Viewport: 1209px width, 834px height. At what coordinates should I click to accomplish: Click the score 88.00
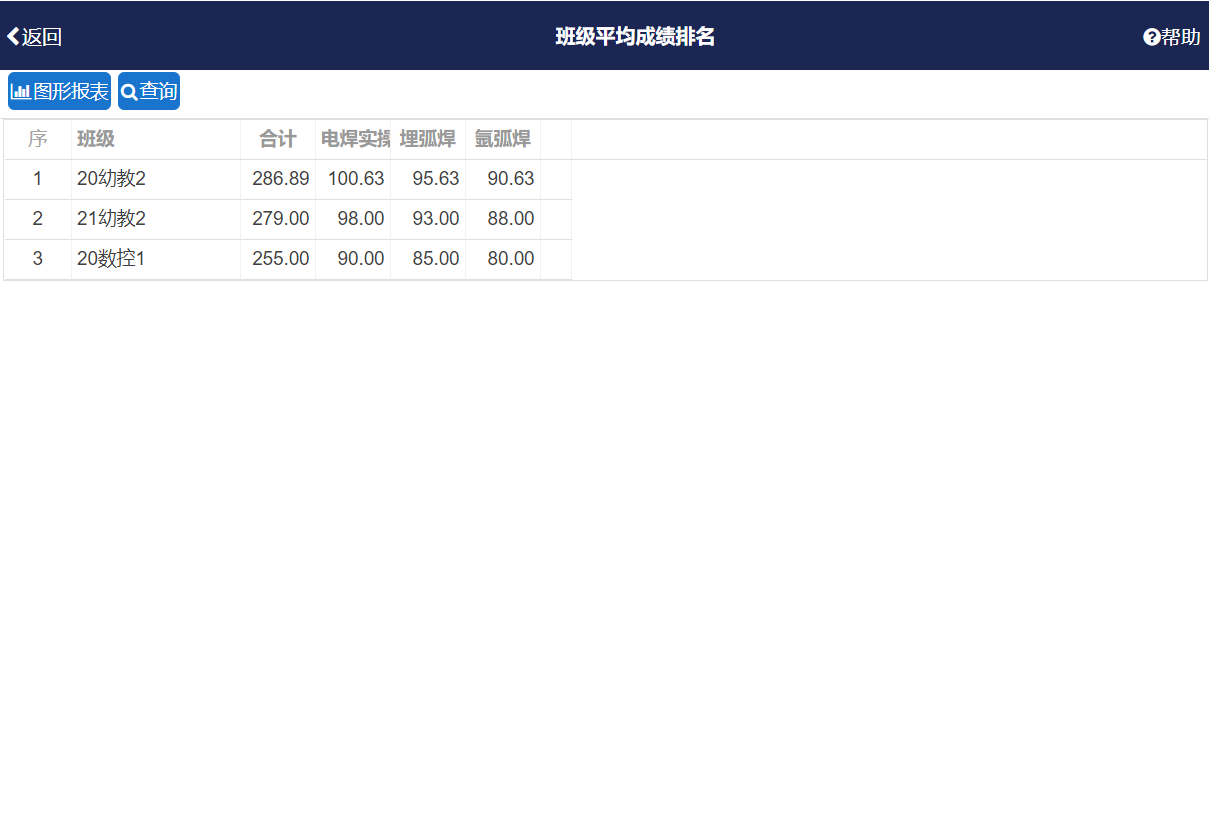tap(503, 219)
